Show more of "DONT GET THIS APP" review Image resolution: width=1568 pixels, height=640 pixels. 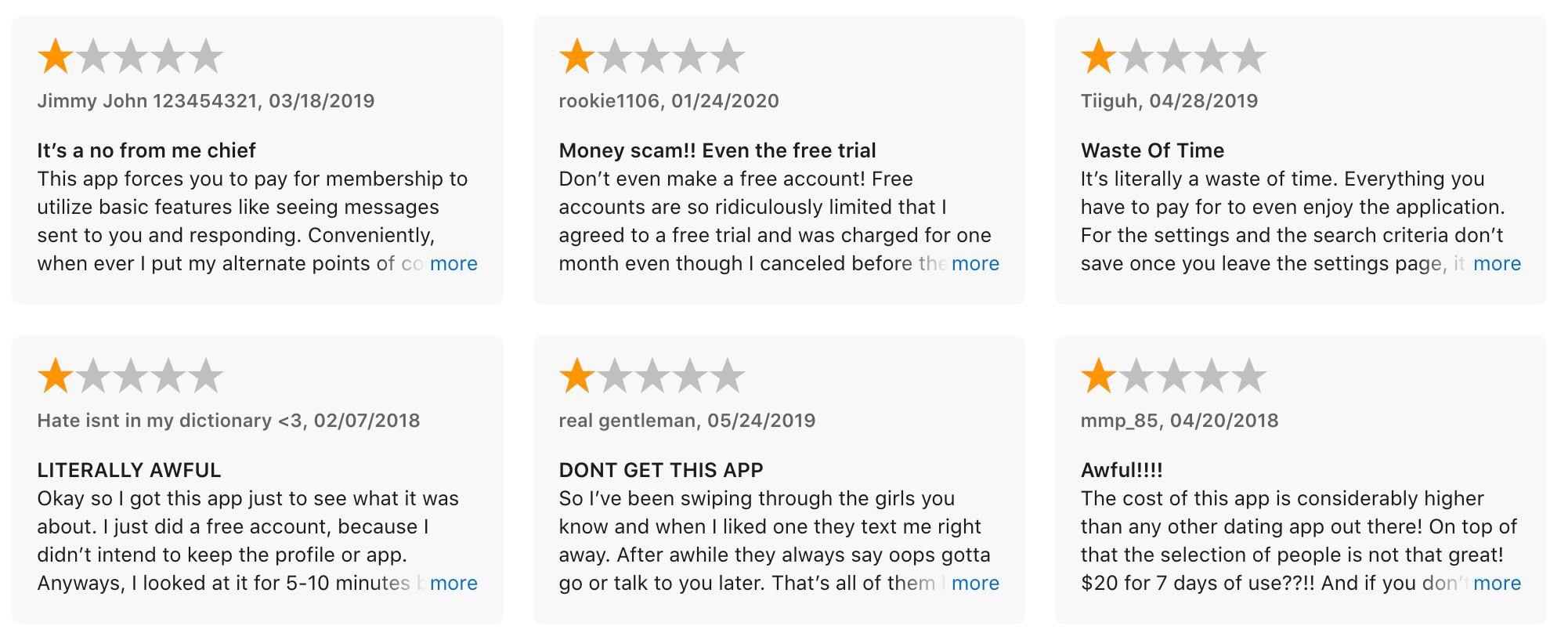pyautogui.click(x=975, y=584)
